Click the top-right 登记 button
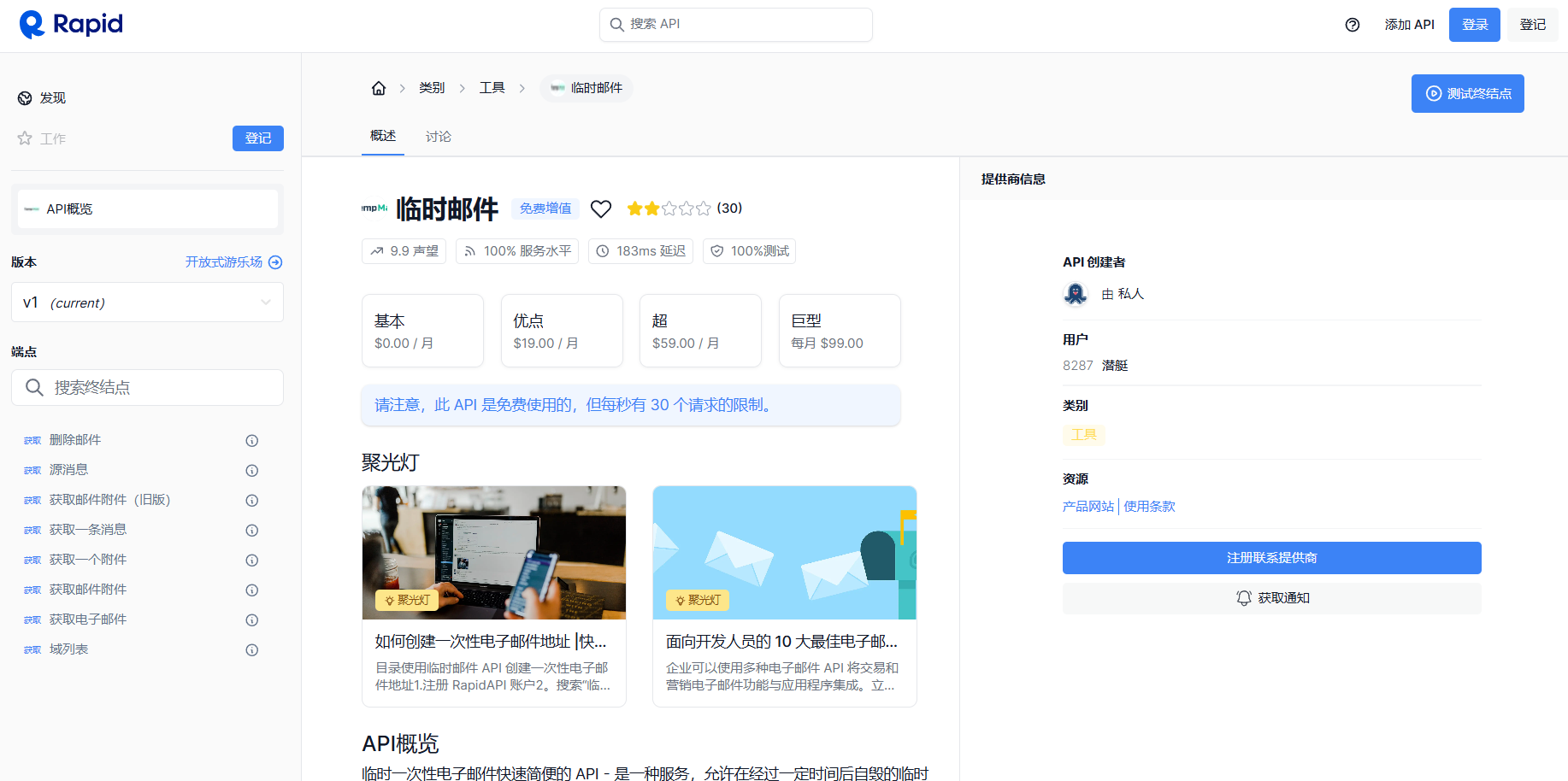 tap(1533, 25)
